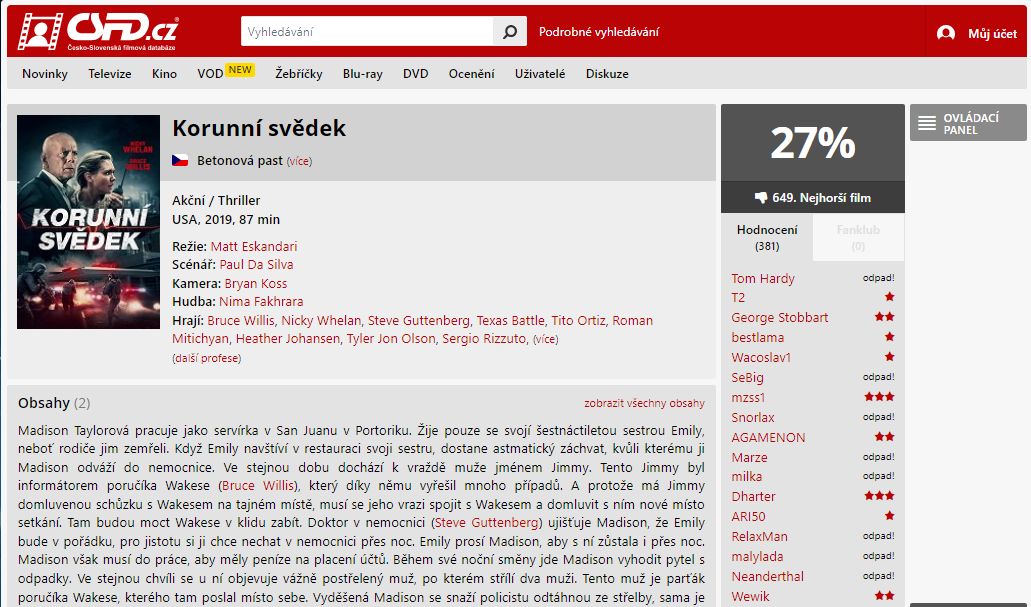Expand more titles with (více) after Betonová past
1031x607 pixels.
click(299, 161)
